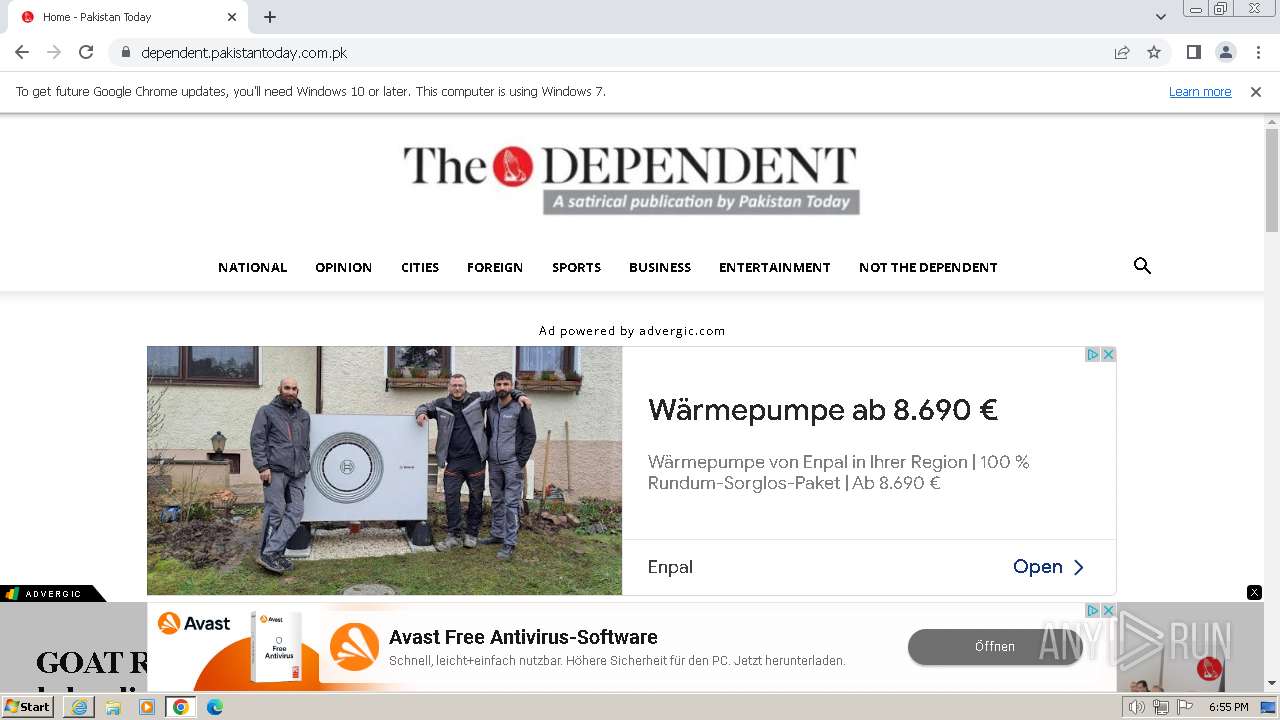Click the site padlock info icon

coord(125,52)
